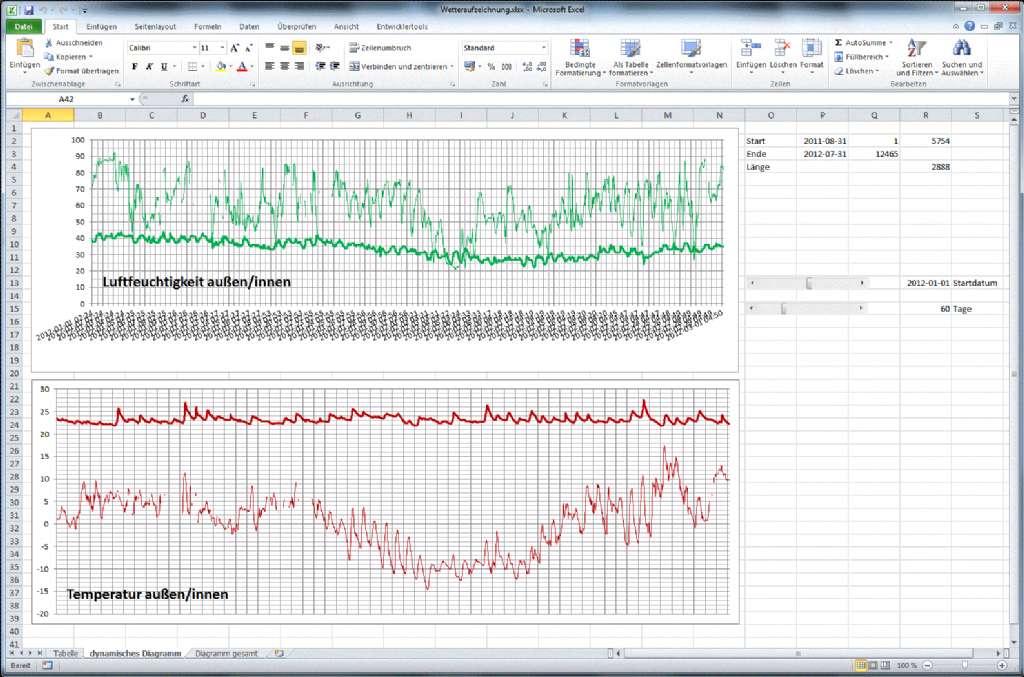The width and height of the screenshot is (1024, 677).
Task: Increase font size with large A icon
Action: 235,48
